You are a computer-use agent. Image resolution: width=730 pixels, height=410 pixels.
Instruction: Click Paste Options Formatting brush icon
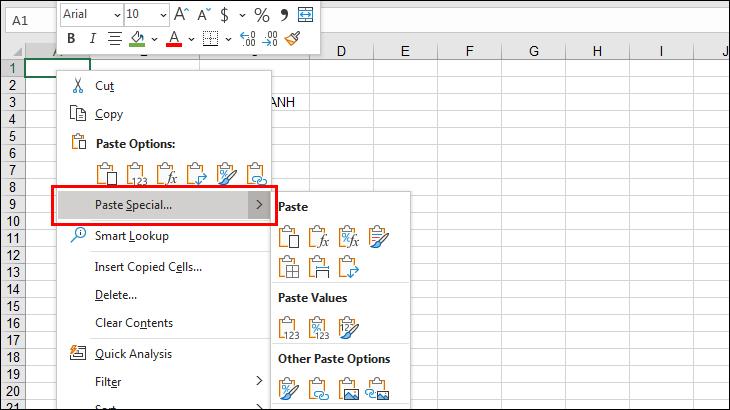tap(227, 174)
